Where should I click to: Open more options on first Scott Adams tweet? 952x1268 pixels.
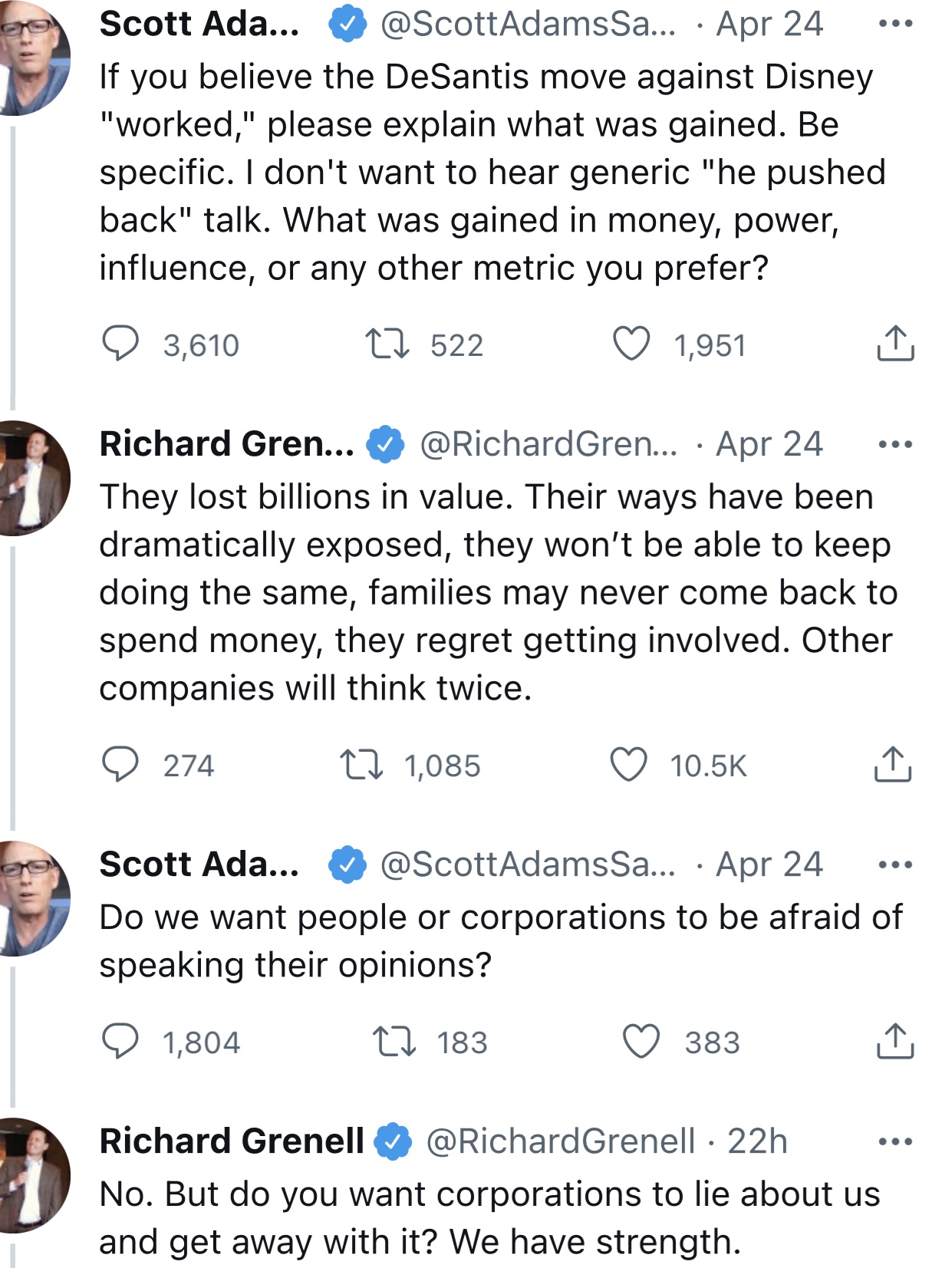[x=894, y=24]
